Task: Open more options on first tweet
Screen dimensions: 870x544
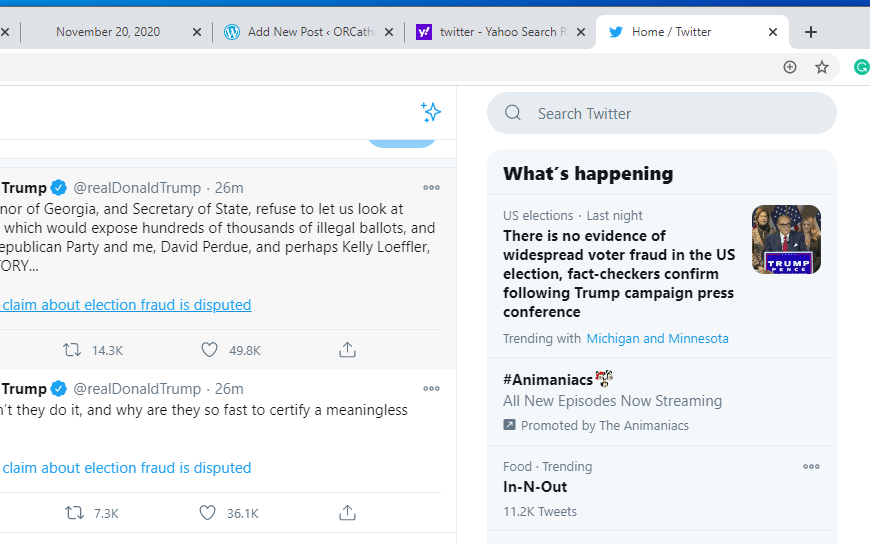Action: (x=431, y=188)
